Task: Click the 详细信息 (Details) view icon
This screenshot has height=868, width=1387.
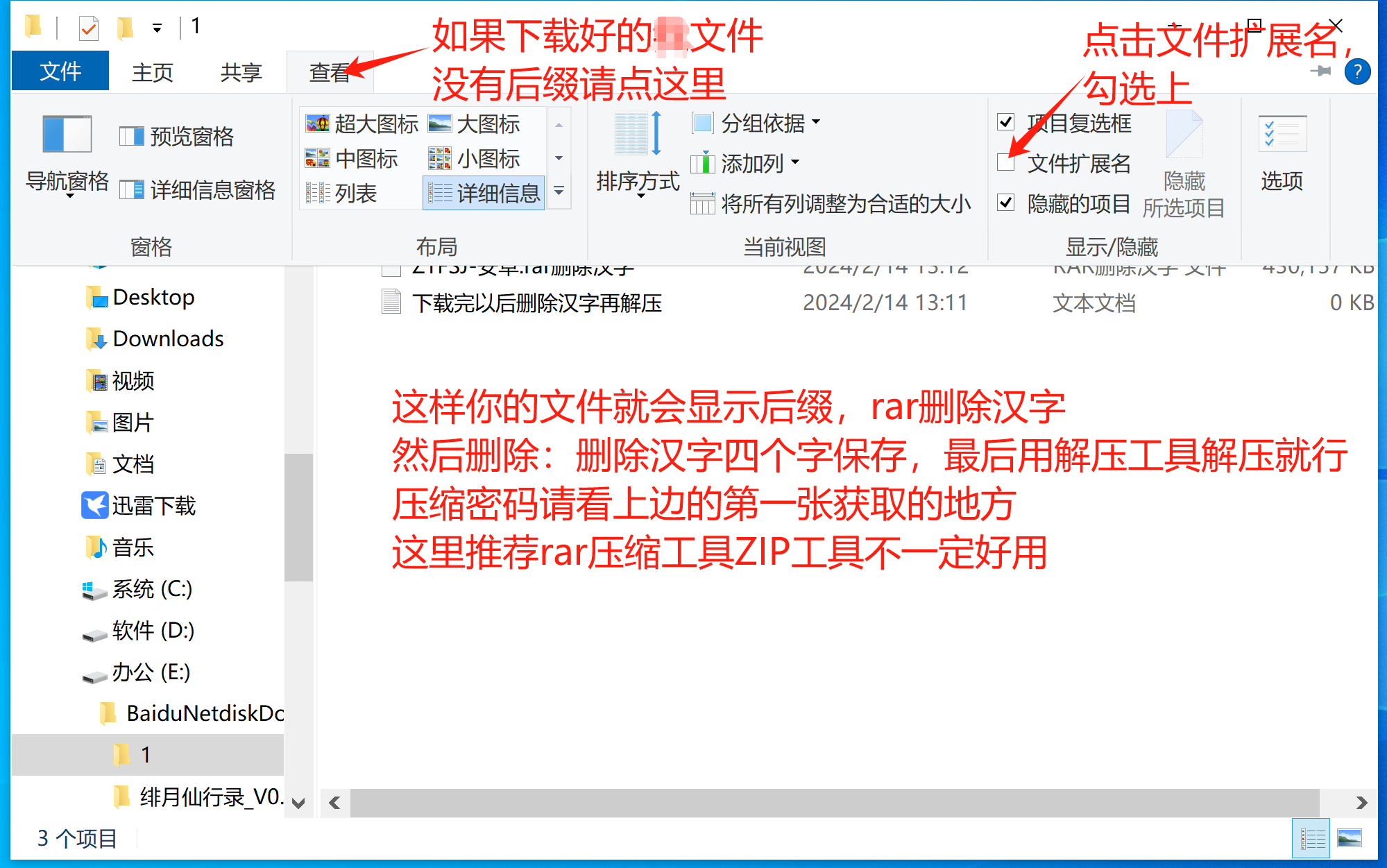Action: (483, 193)
